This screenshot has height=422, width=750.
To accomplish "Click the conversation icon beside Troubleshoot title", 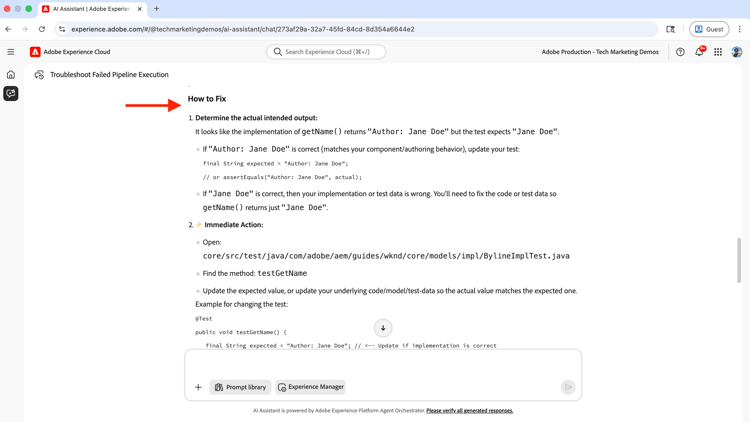I will pyautogui.click(x=39, y=75).
